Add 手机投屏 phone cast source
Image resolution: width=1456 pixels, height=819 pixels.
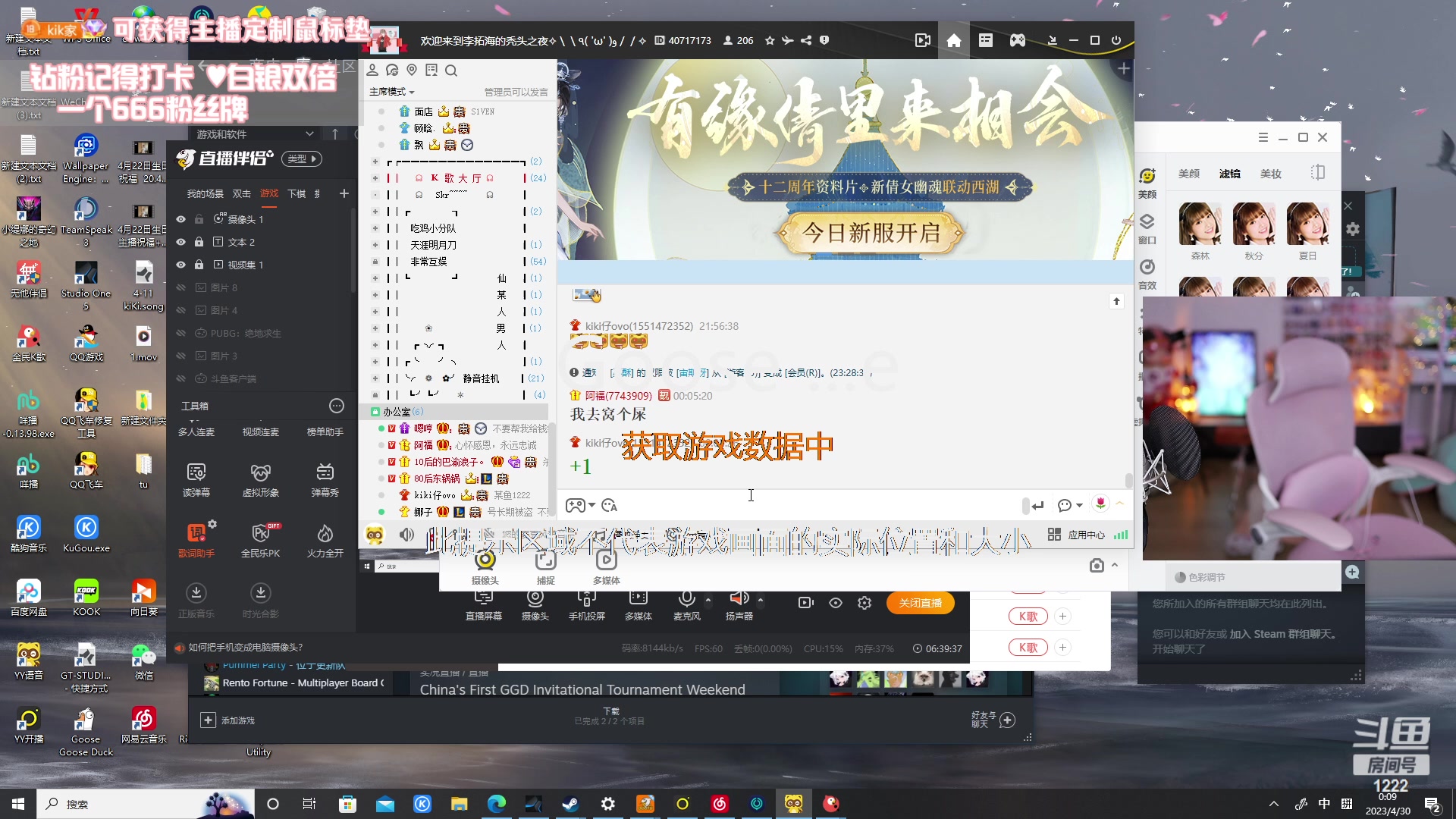[587, 605]
